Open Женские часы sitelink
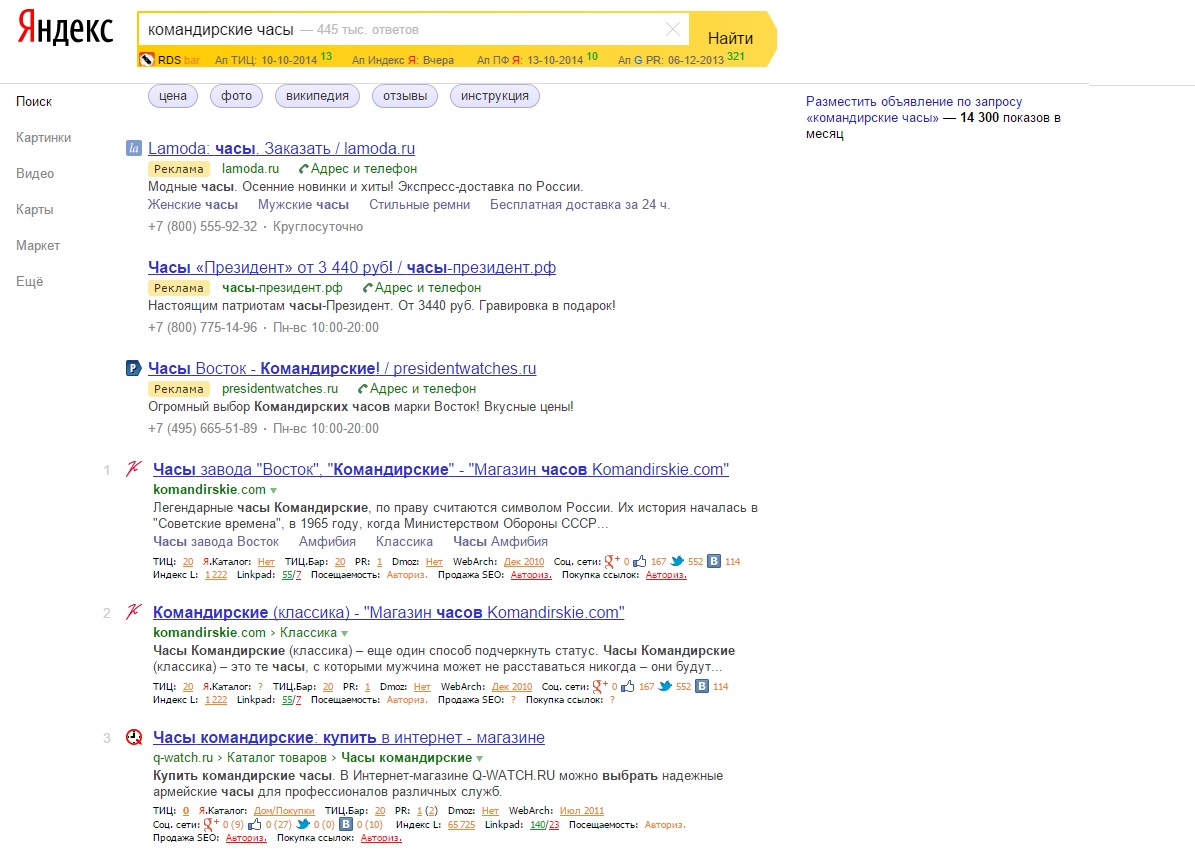The image size is (1195, 859). tap(193, 204)
